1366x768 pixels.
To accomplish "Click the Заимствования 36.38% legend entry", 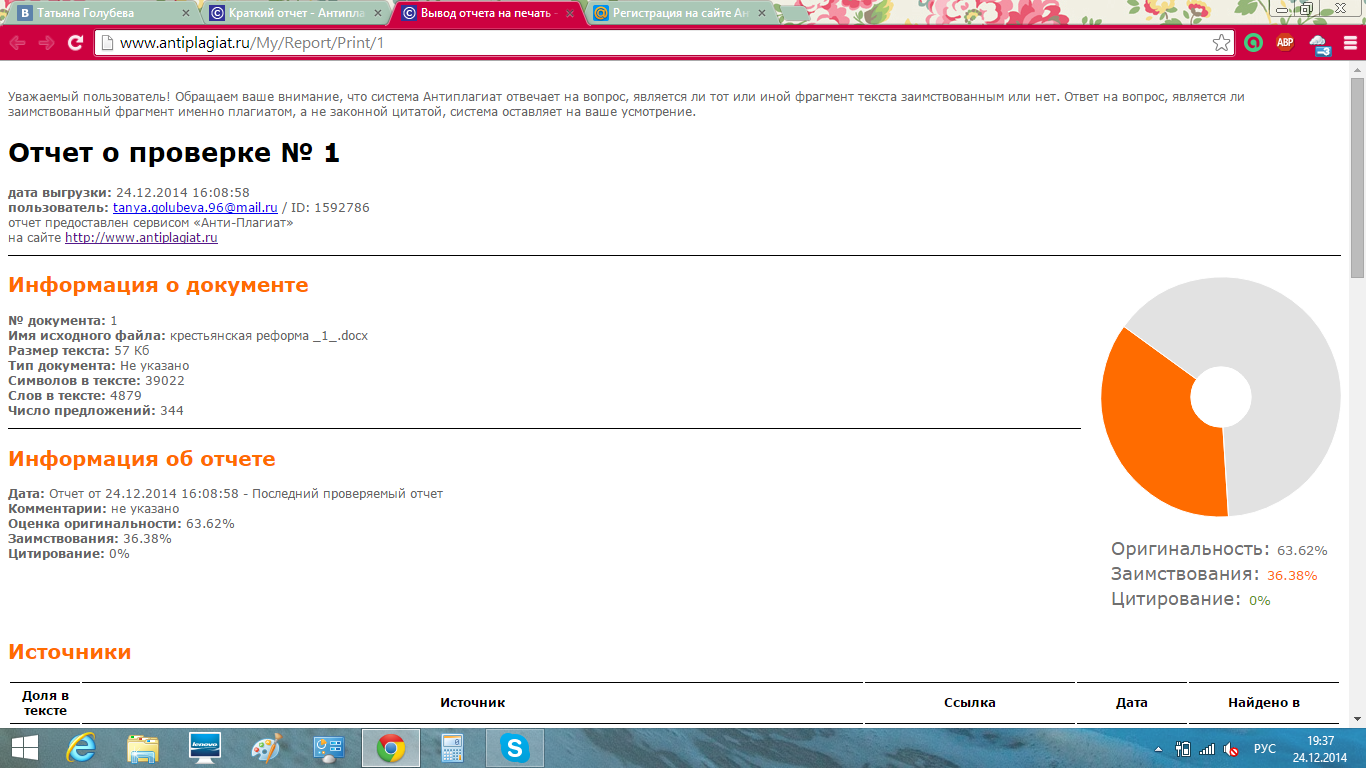I will (1214, 575).
